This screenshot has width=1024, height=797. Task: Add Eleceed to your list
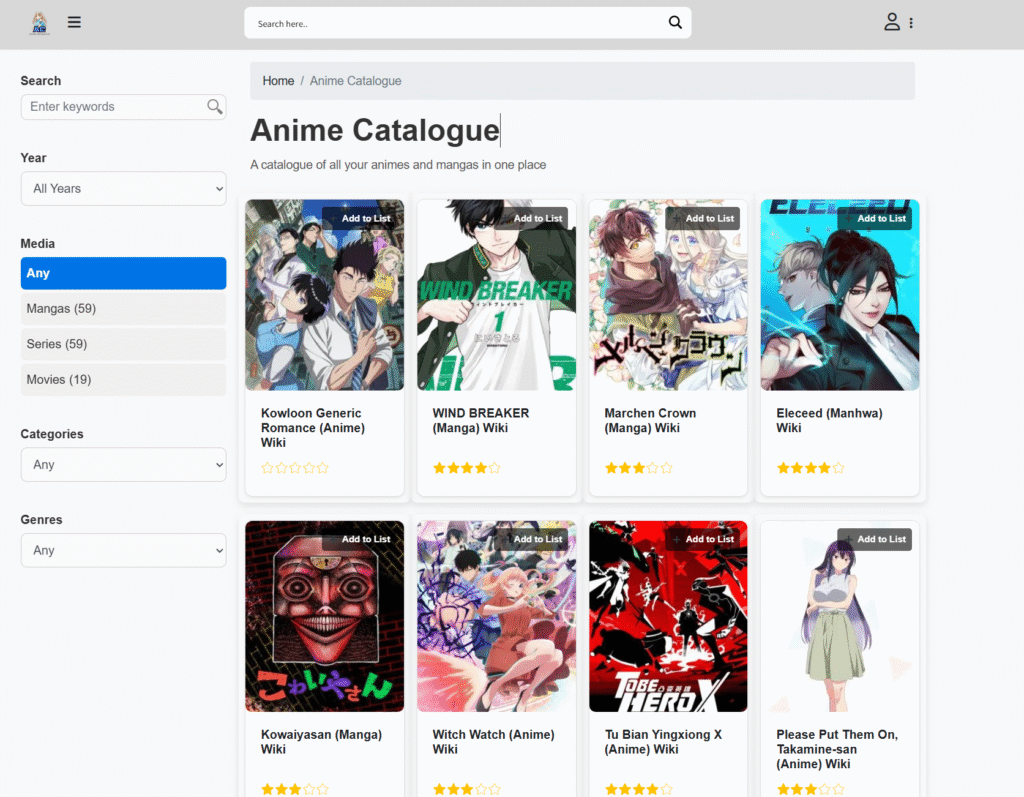coord(880,218)
